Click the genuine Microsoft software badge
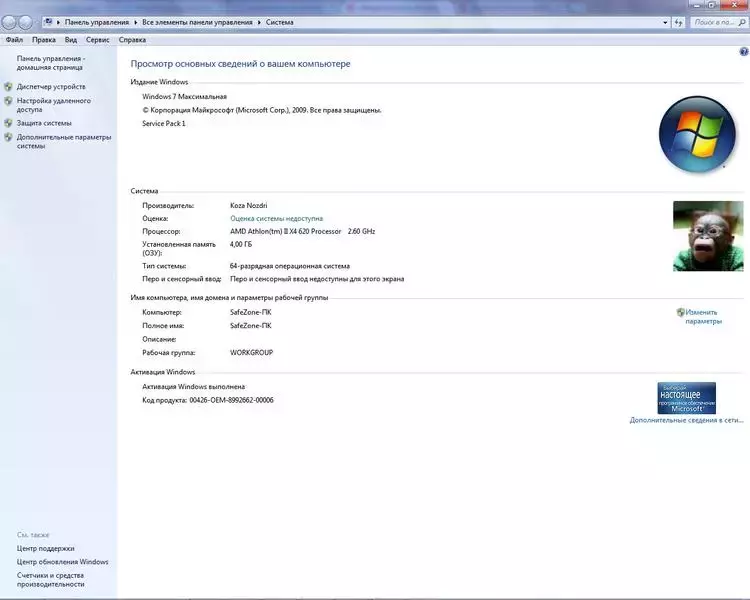 point(686,398)
